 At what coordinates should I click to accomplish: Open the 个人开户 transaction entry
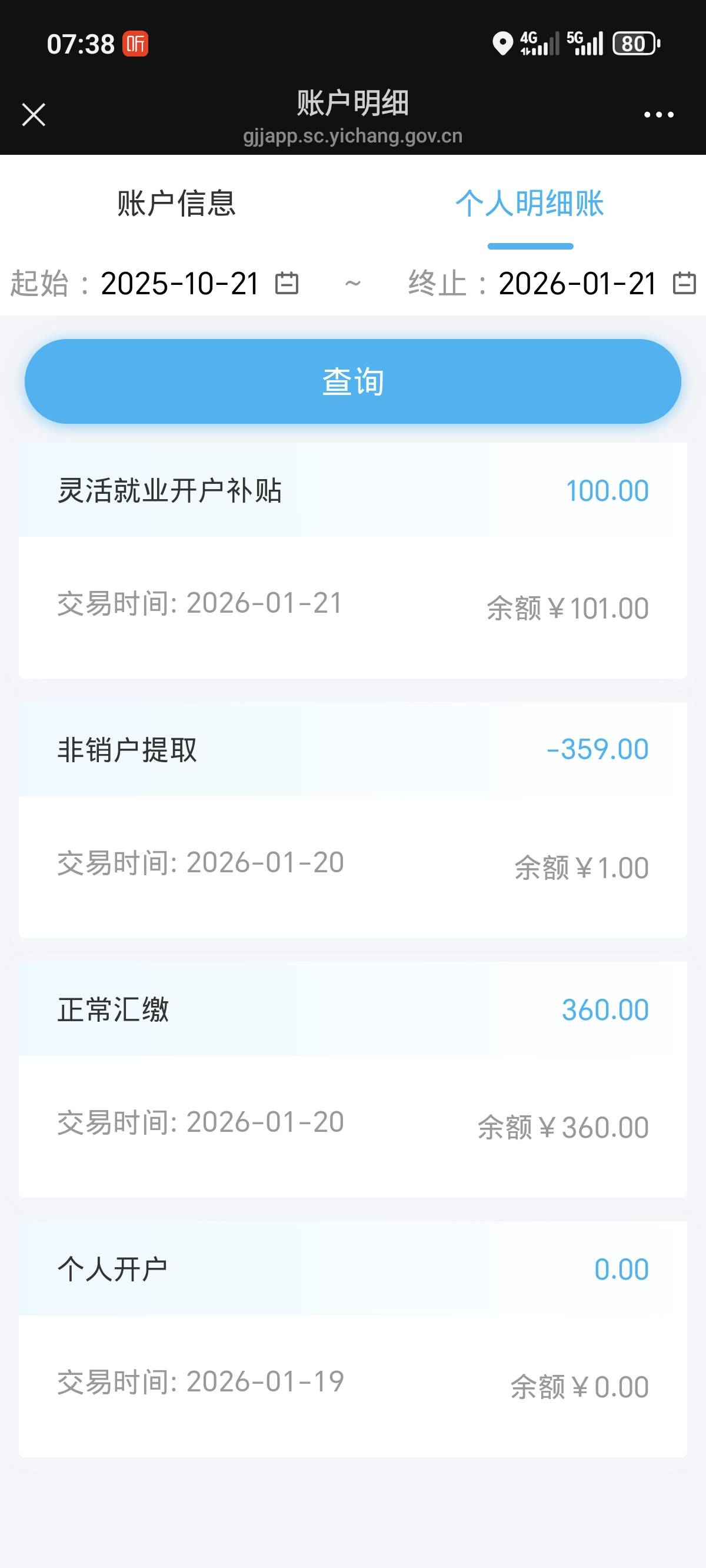click(352, 1338)
